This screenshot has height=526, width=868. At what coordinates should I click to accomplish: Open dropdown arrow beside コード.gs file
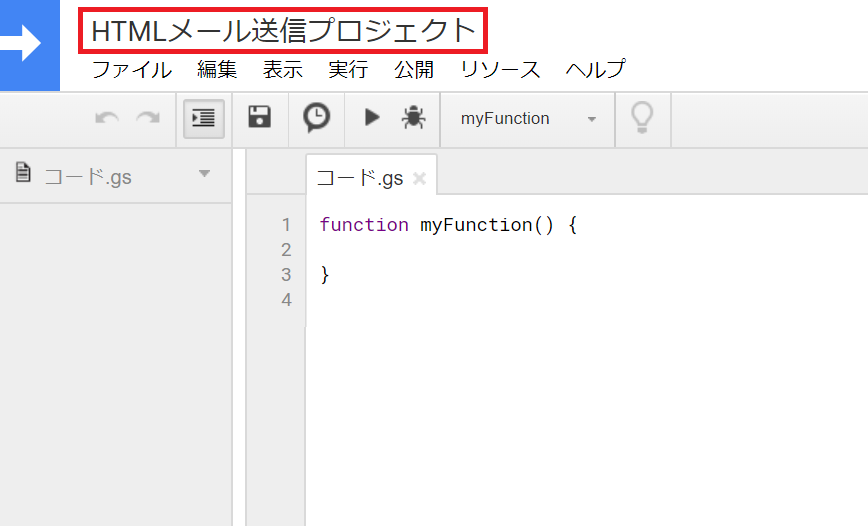click(x=204, y=174)
